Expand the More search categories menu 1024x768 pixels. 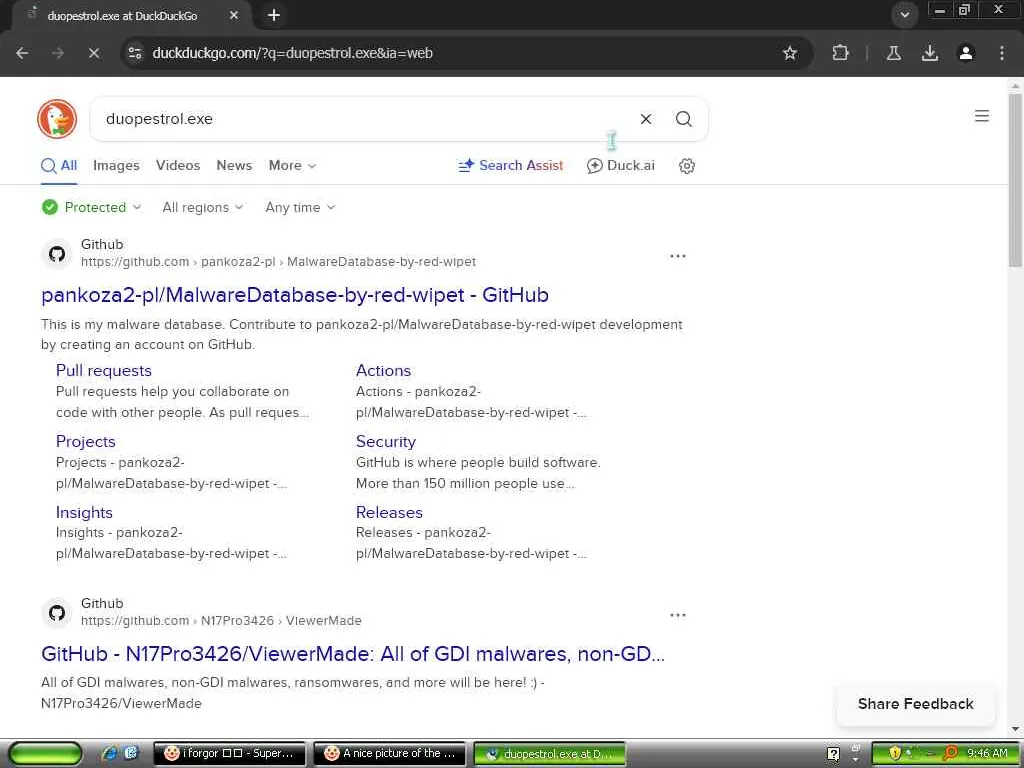pyautogui.click(x=292, y=165)
